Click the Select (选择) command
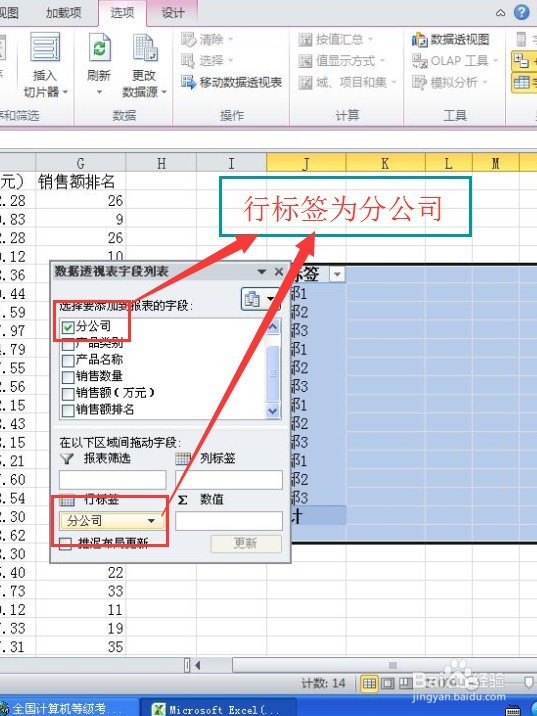This screenshot has width=537, height=716. (x=207, y=60)
